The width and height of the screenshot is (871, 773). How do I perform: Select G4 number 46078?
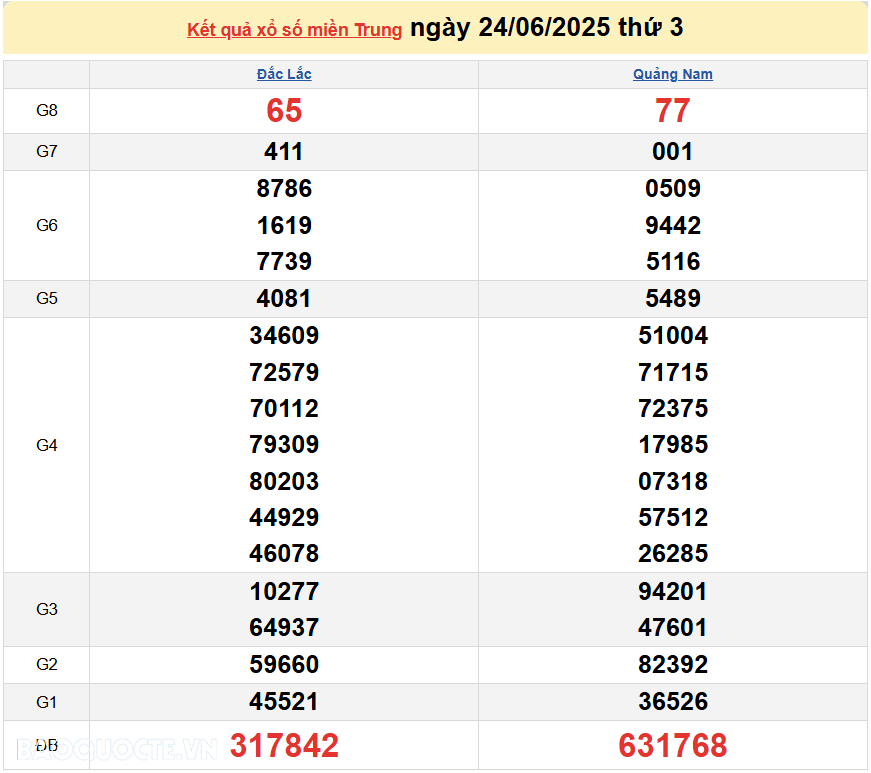[284, 554]
